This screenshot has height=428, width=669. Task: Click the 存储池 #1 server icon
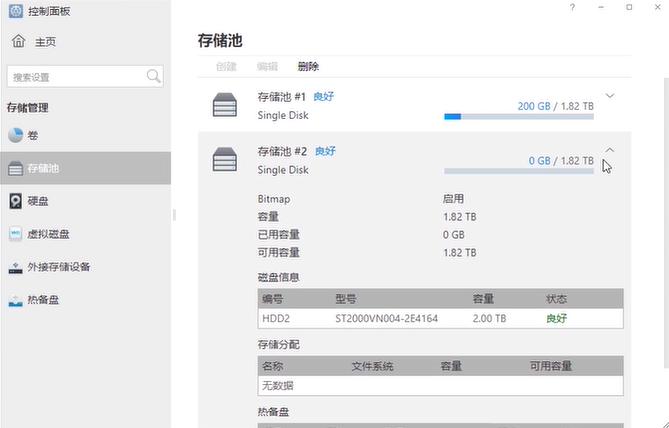(x=224, y=105)
